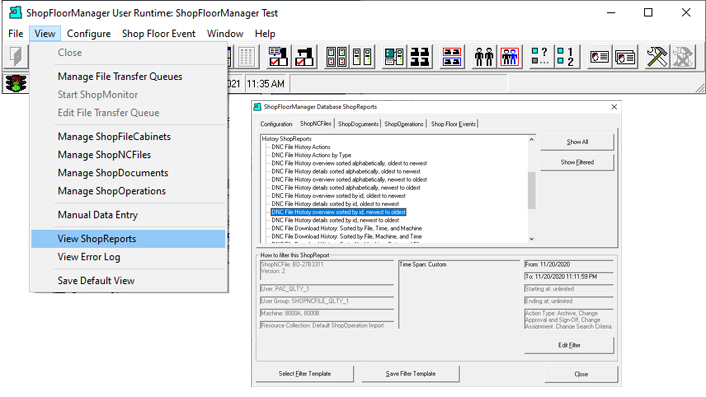Image resolution: width=706 pixels, height=397 pixels.
Task: Click the greyed-out hammer and wrench icon
Action: [683, 57]
